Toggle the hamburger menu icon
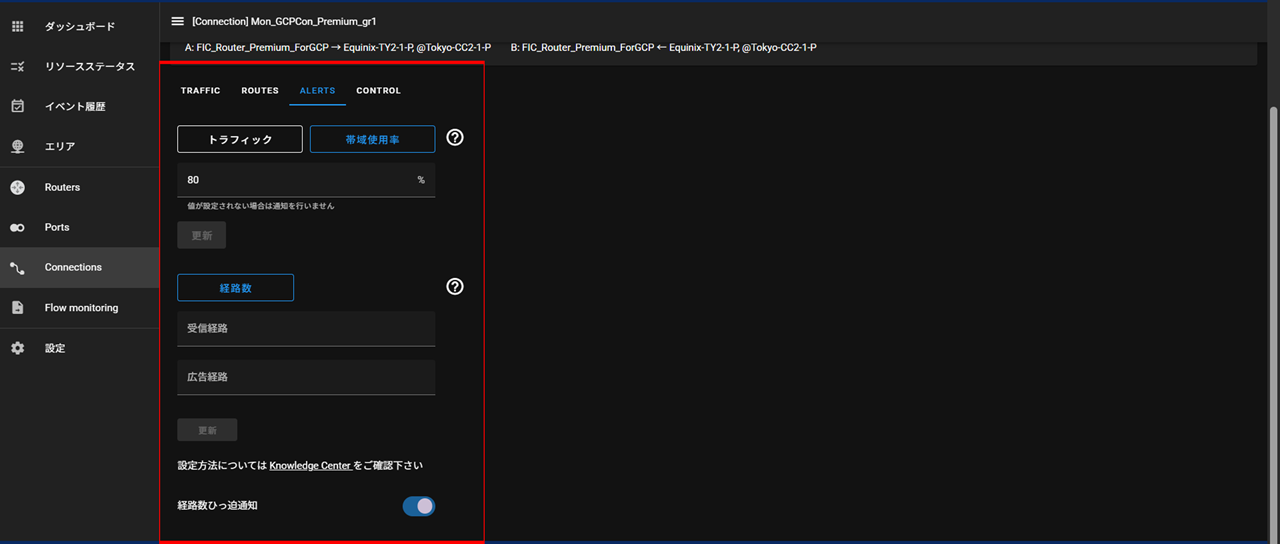This screenshot has height=544, width=1280. 177,21
